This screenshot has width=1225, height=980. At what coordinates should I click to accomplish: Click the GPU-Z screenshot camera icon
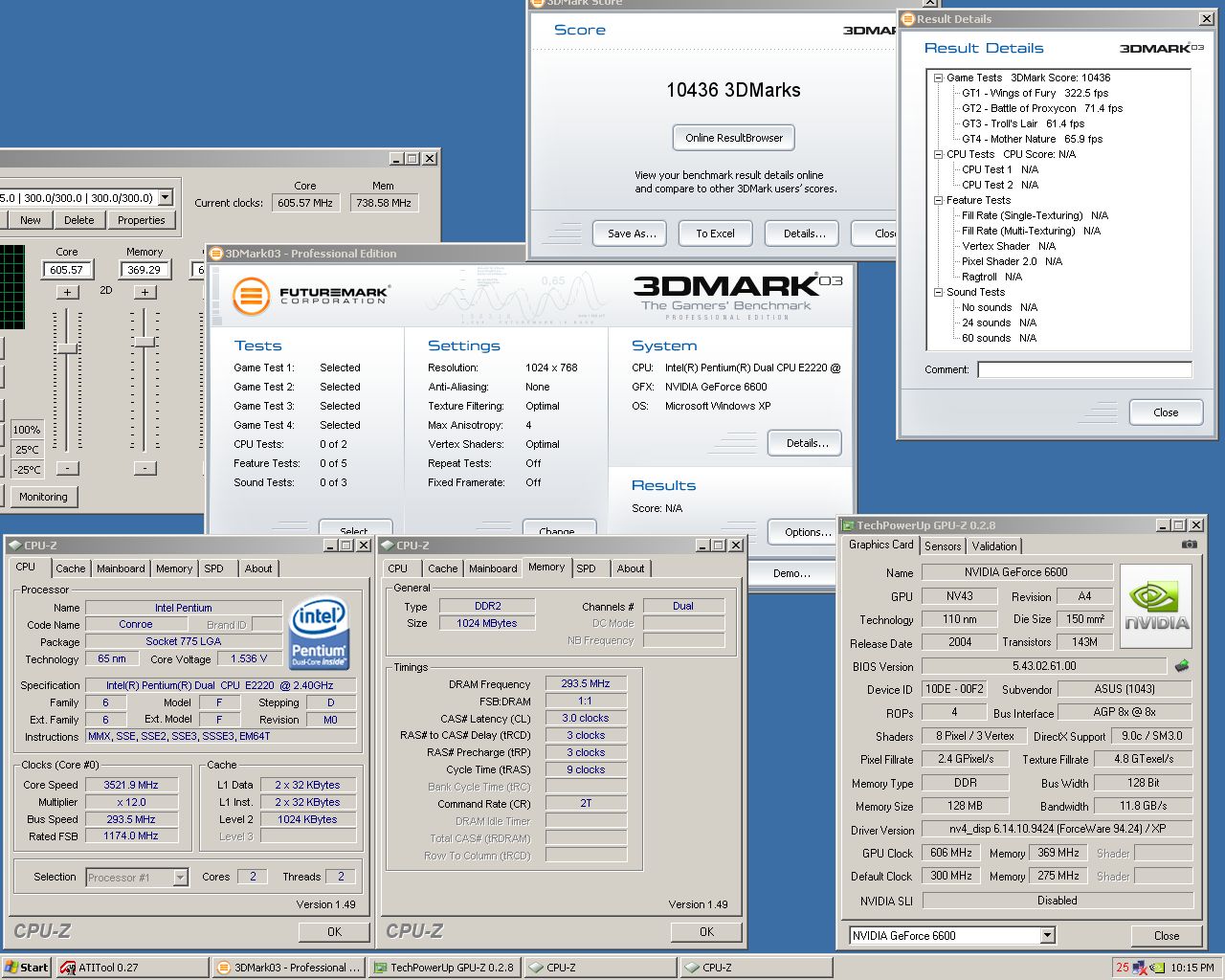(x=1189, y=545)
